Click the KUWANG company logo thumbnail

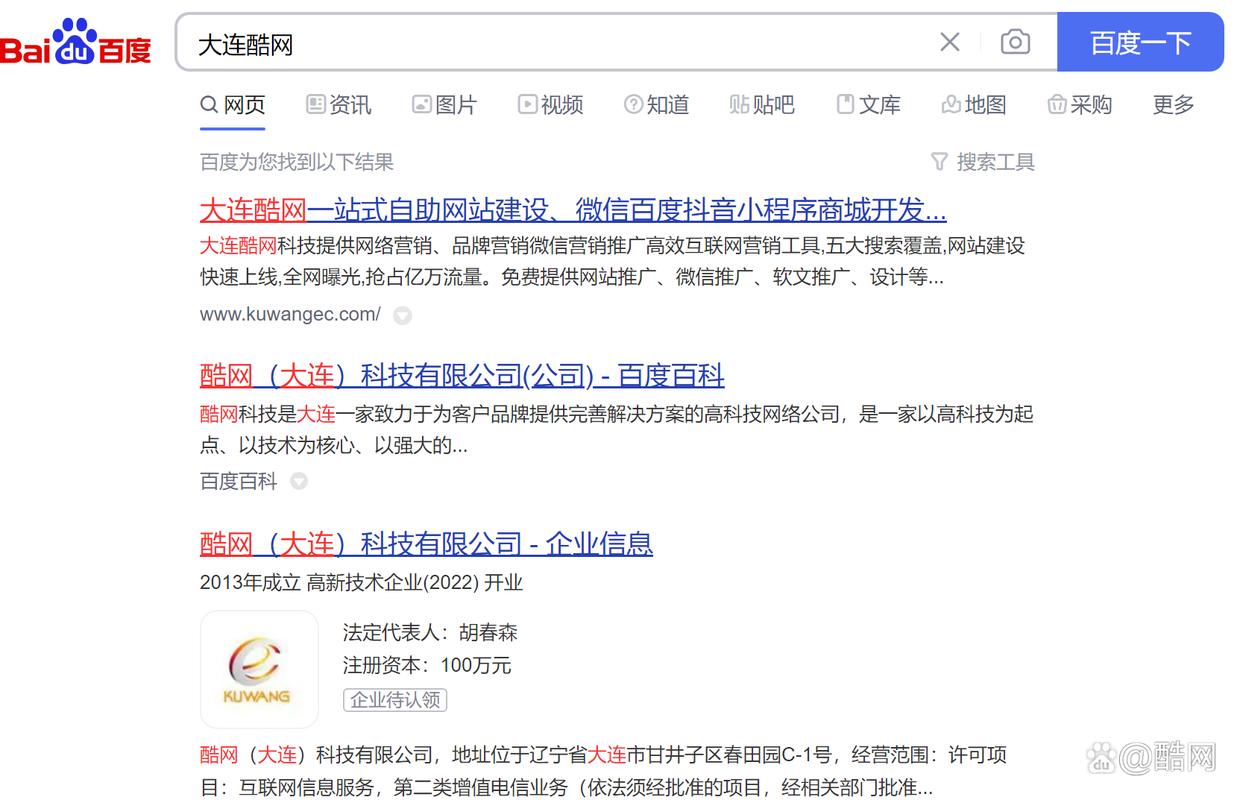pyautogui.click(x=259, y=669)
